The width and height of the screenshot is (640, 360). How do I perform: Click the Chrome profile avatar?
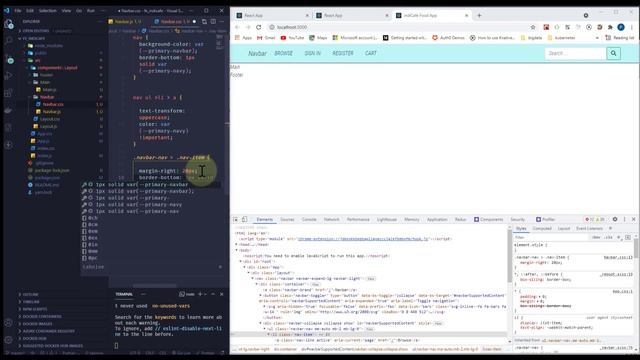coord(621,27)
